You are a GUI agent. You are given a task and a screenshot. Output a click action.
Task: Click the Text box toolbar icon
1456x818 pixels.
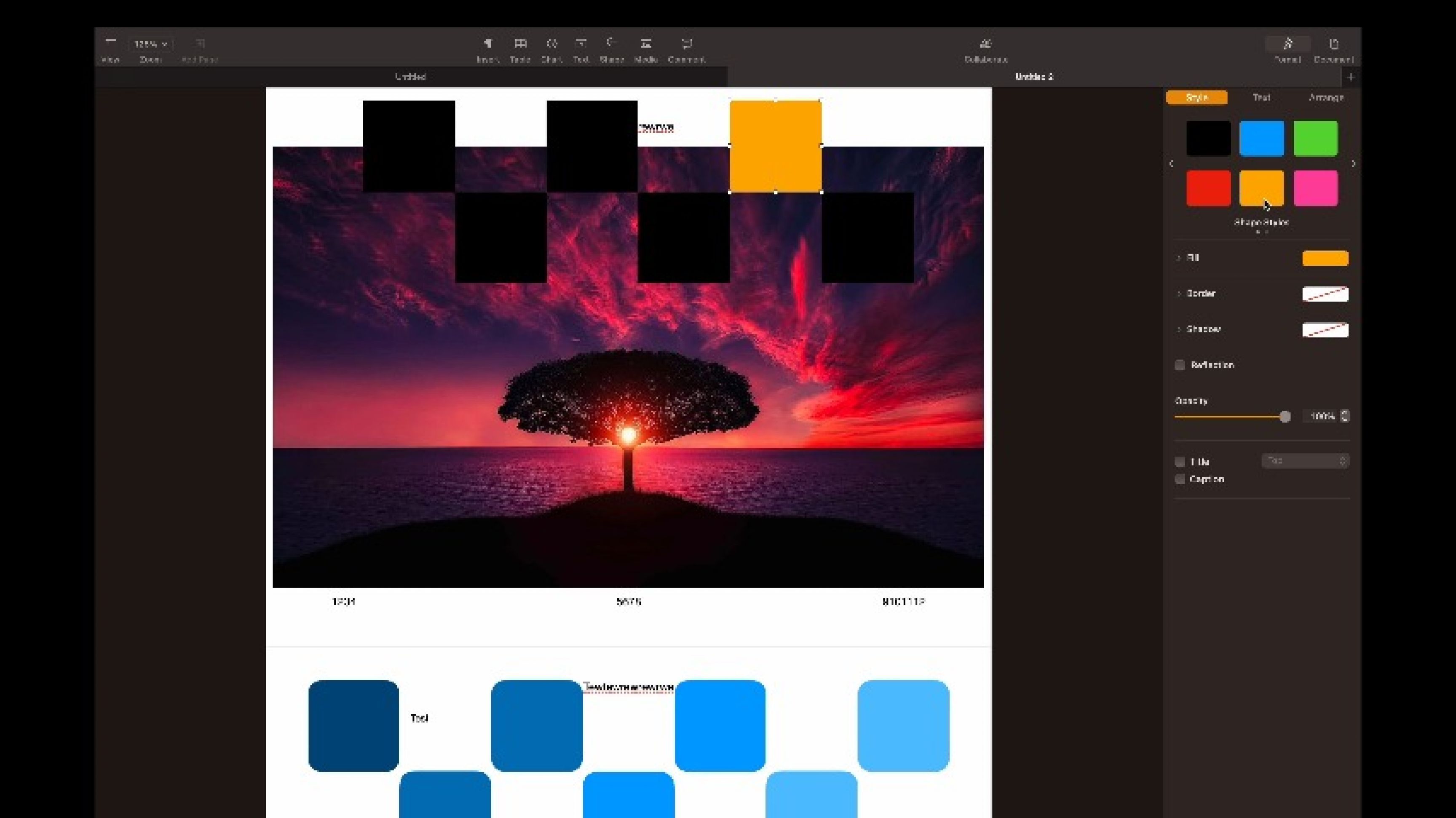tap(581, 43)
